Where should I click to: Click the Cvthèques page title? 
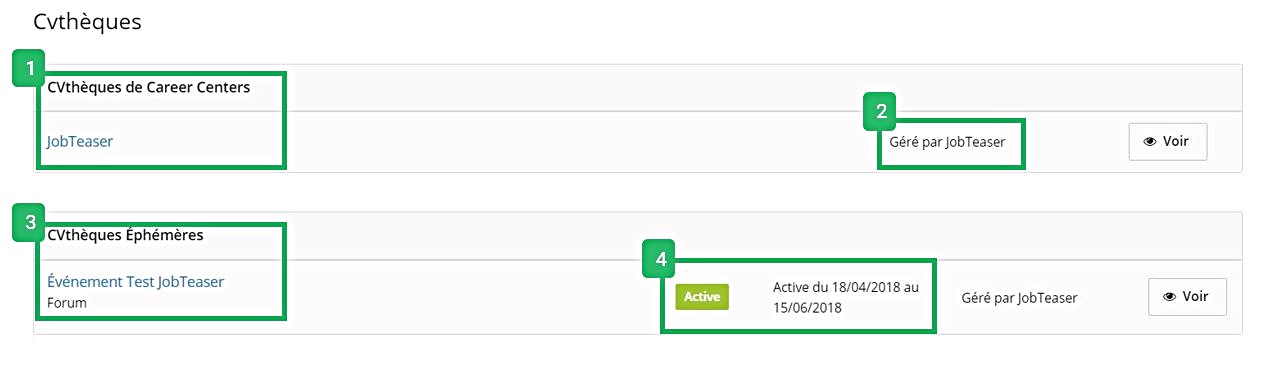tap(87, 22)
